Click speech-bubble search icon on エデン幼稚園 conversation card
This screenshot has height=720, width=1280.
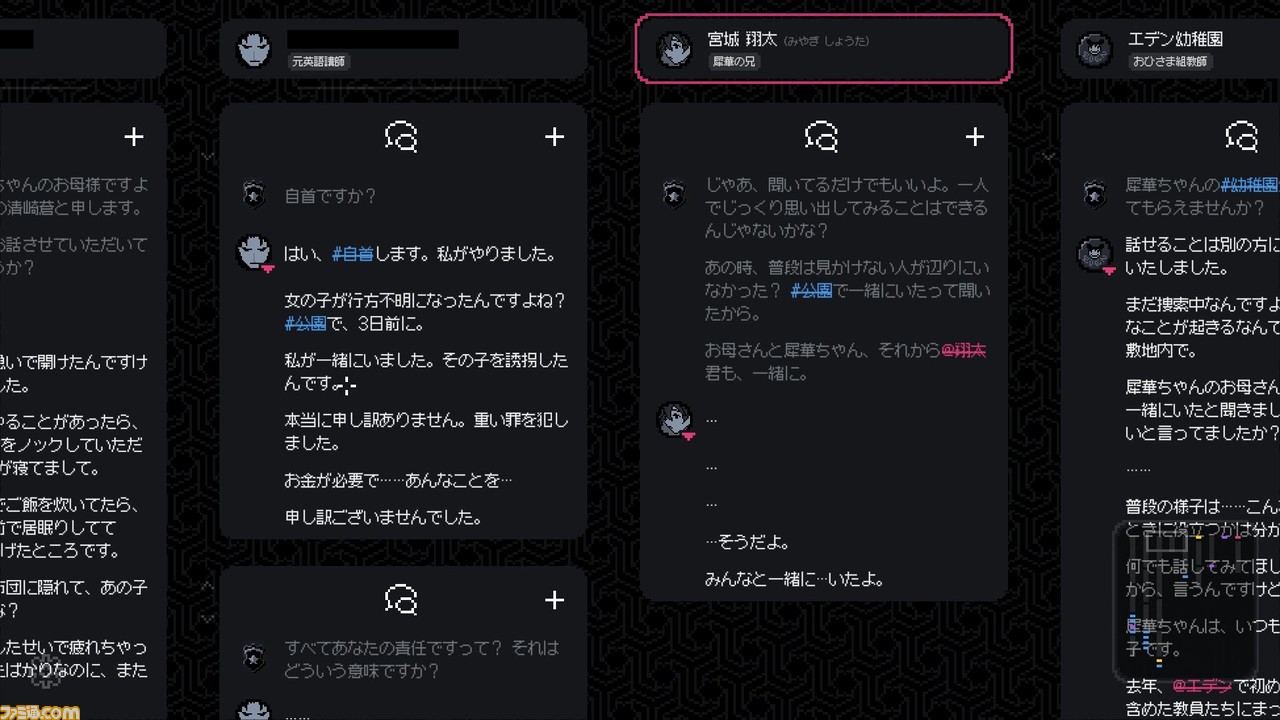[1241, 137]
